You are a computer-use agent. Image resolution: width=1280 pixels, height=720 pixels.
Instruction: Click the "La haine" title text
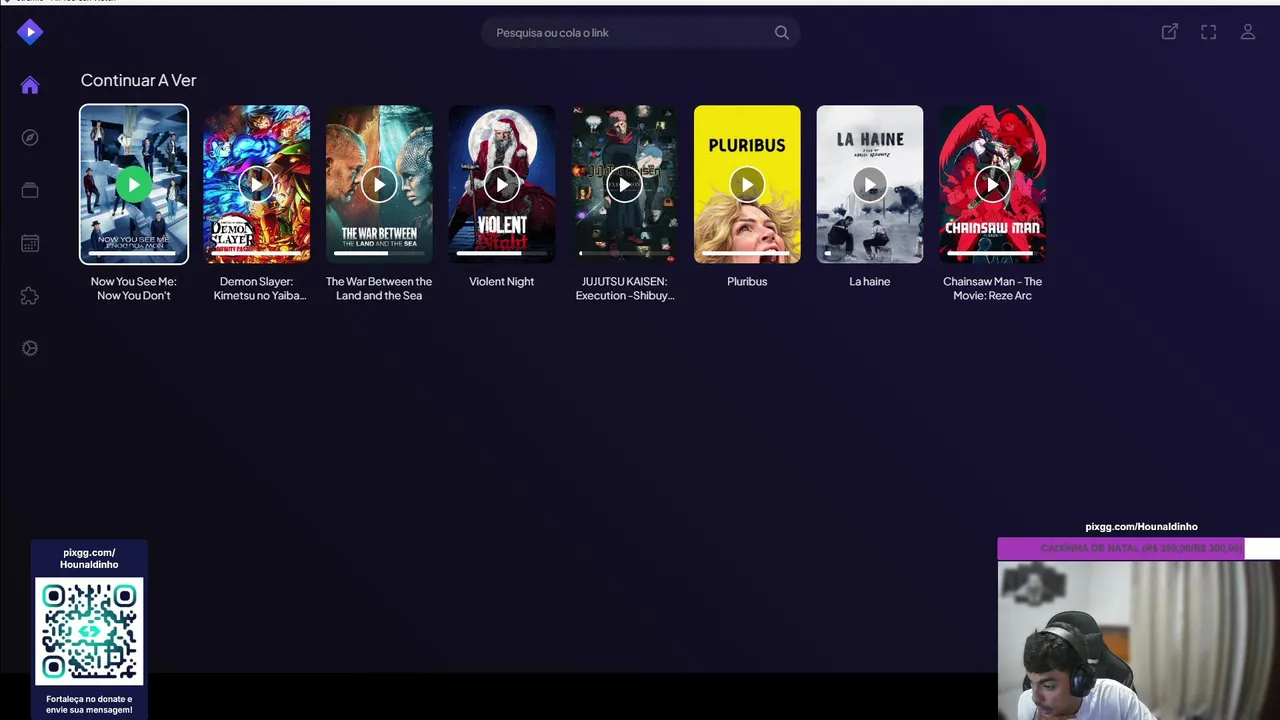(x=870, y=281)
